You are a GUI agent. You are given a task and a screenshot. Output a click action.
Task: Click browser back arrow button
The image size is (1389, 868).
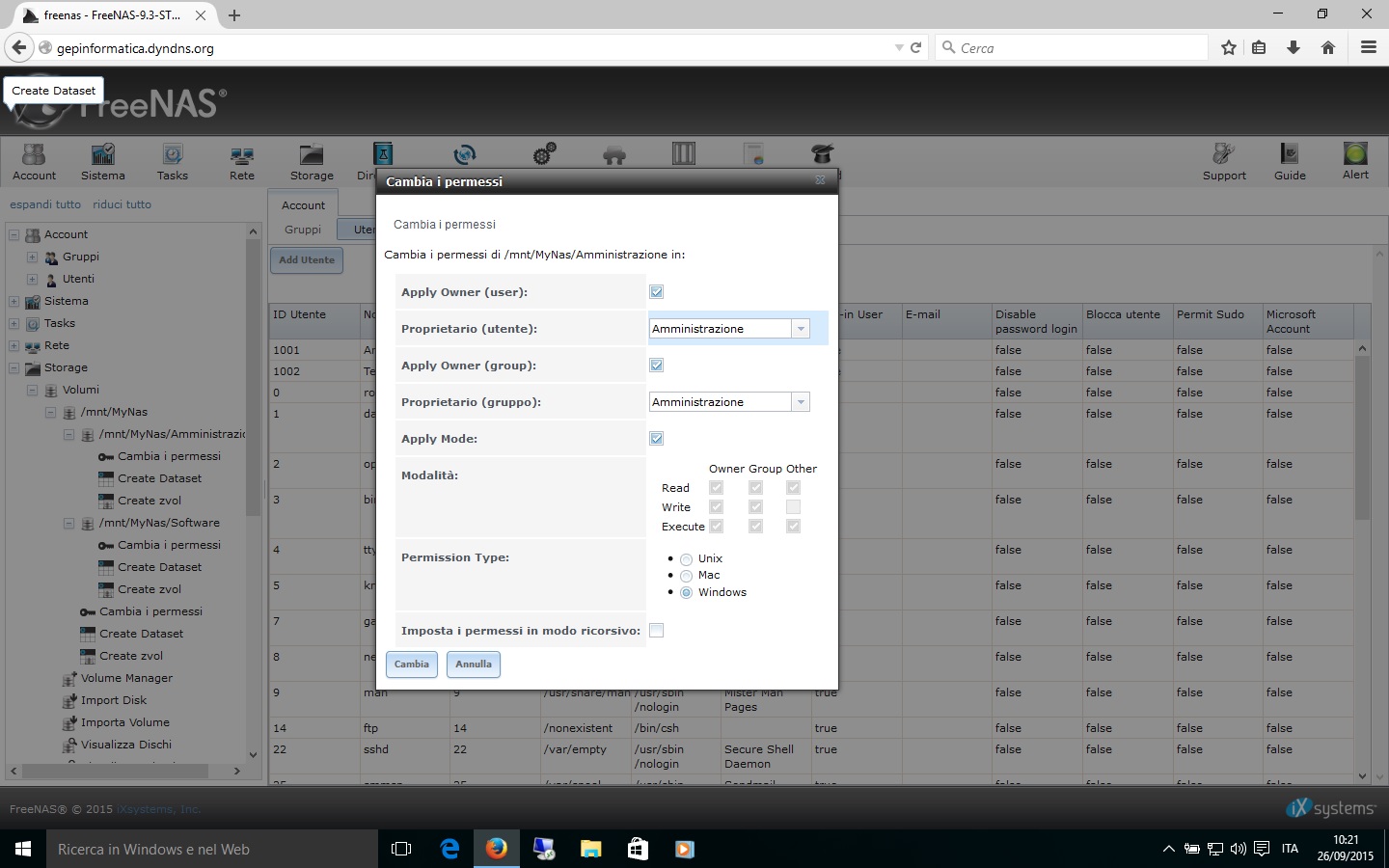(x=19, y=47)
